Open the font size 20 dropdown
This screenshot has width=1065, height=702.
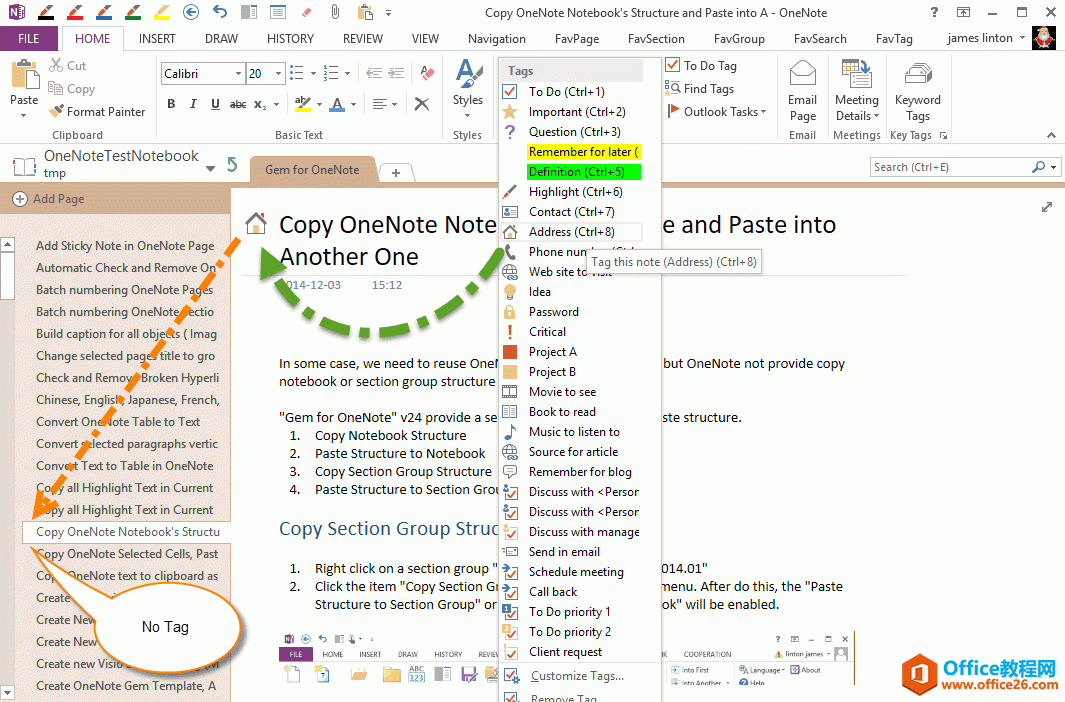coord(278,73)
